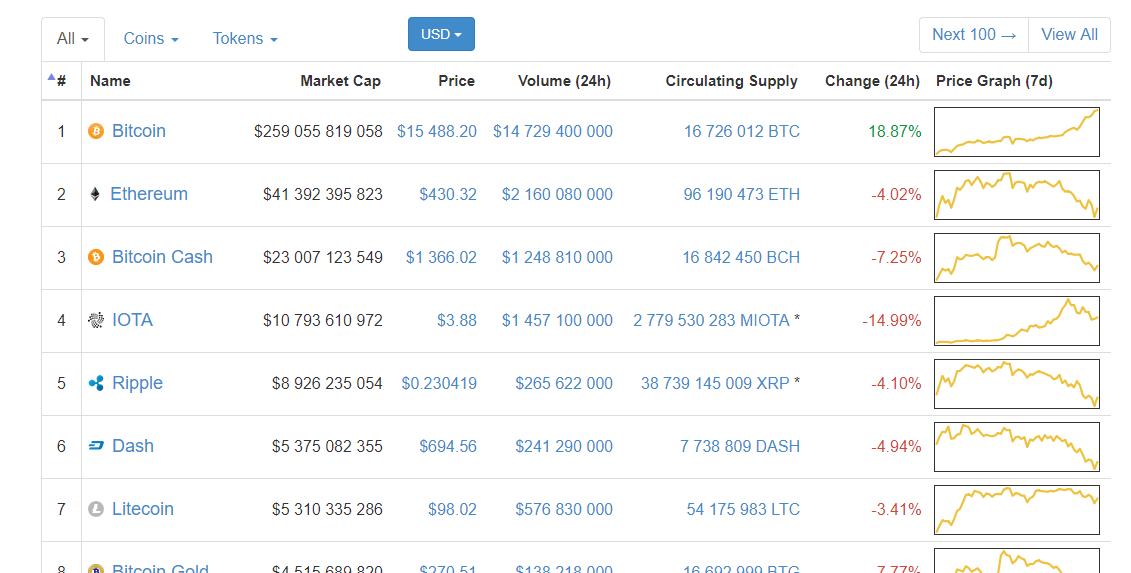Click the Bitcoin logo icon
Viewport: 1131px width, 573px height.
pos(96,131)
